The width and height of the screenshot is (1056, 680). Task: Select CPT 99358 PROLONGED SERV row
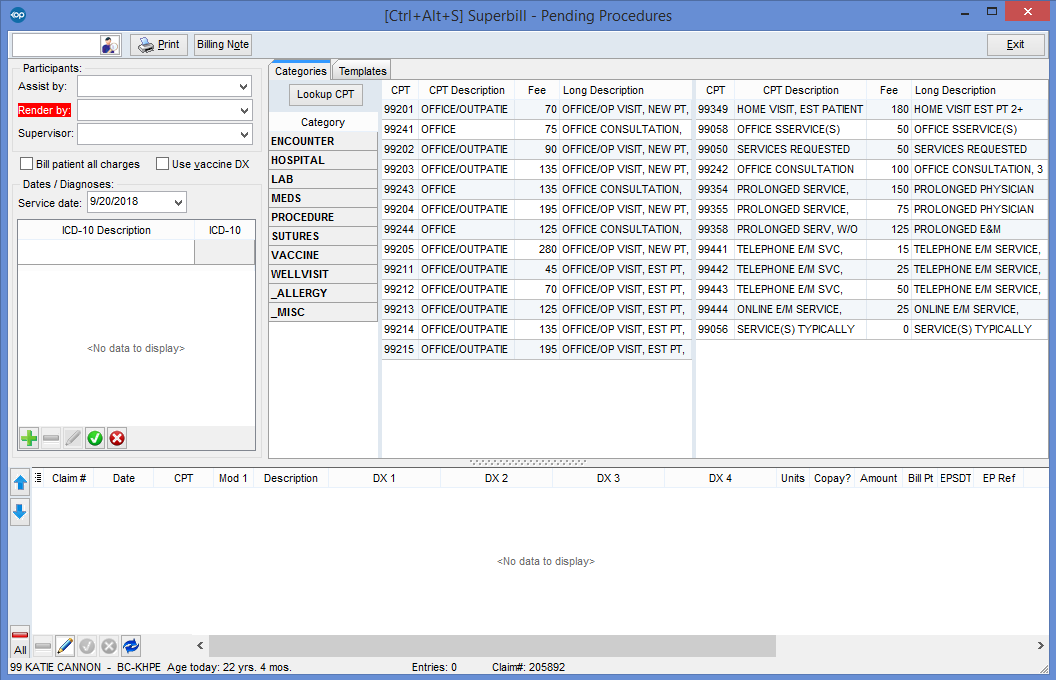pos(871,229)
